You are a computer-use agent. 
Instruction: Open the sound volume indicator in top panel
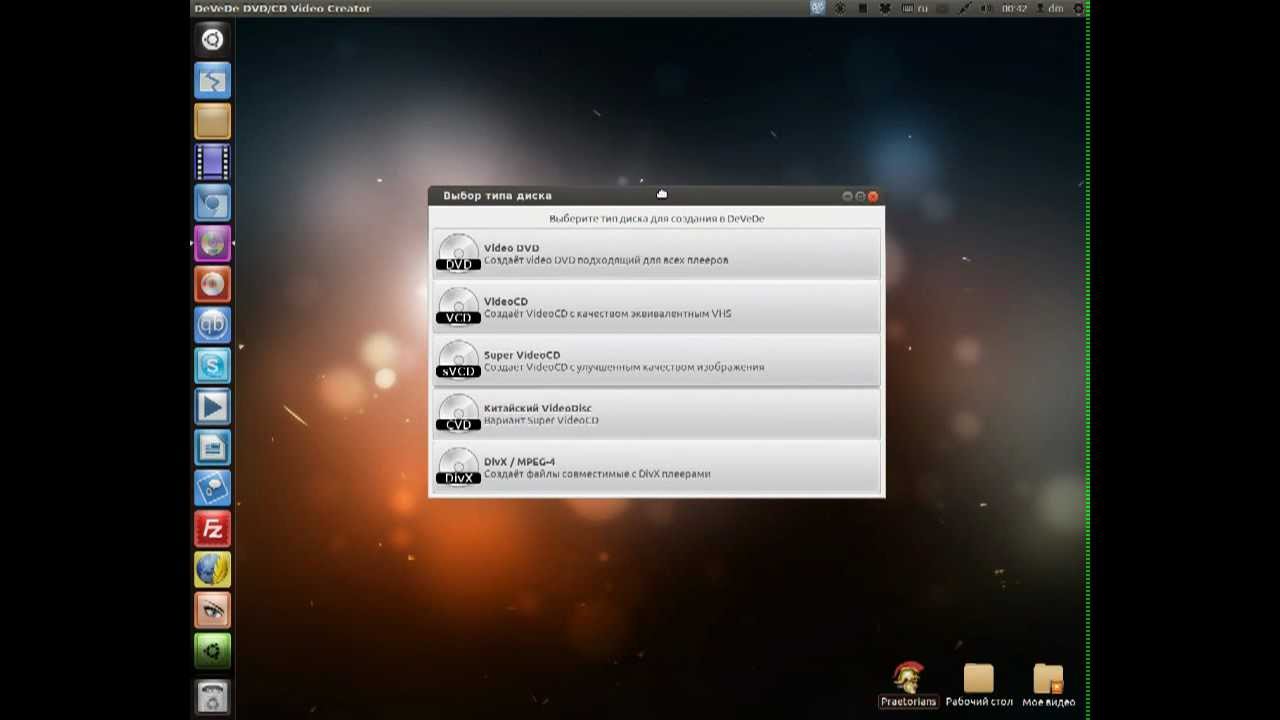click(987, 8)
